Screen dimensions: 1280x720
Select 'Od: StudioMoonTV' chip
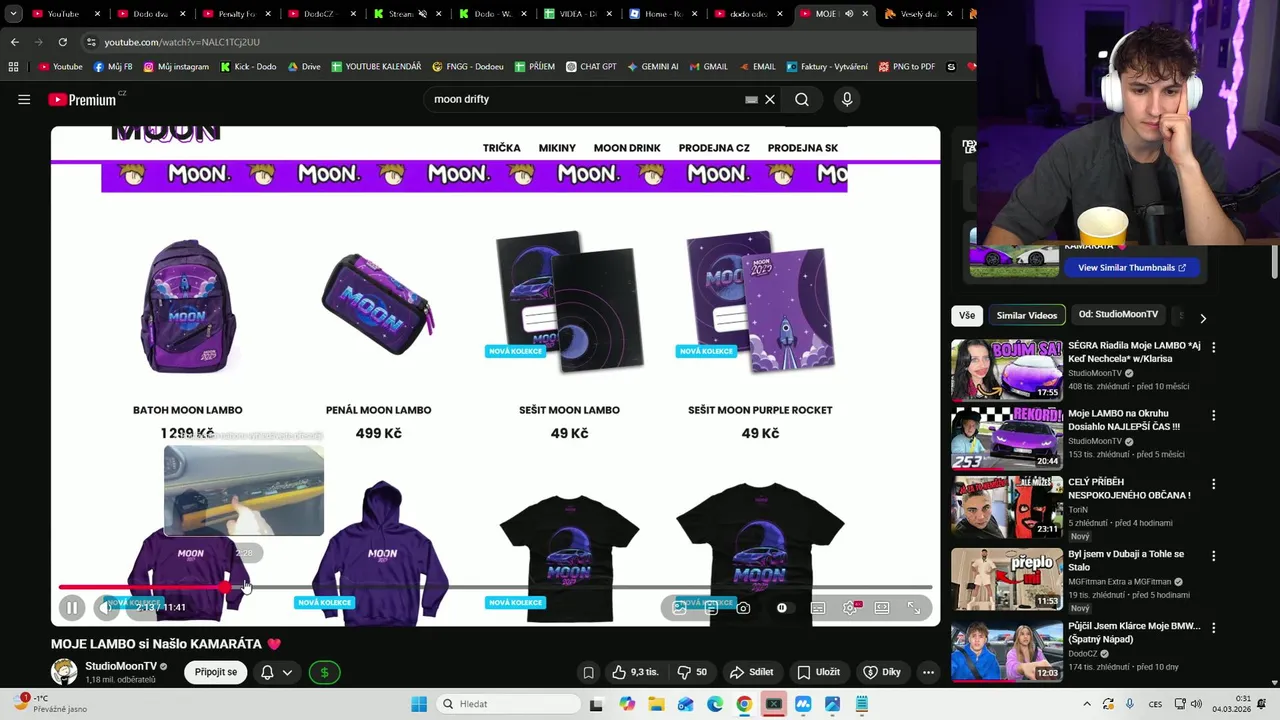(1118, 315)
